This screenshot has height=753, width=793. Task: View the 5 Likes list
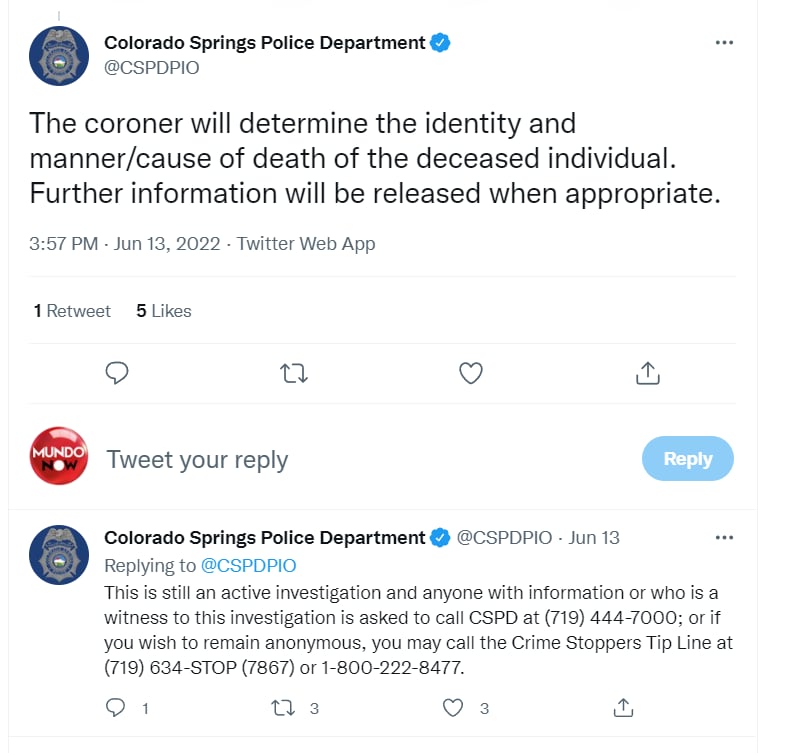pos(164,311)
